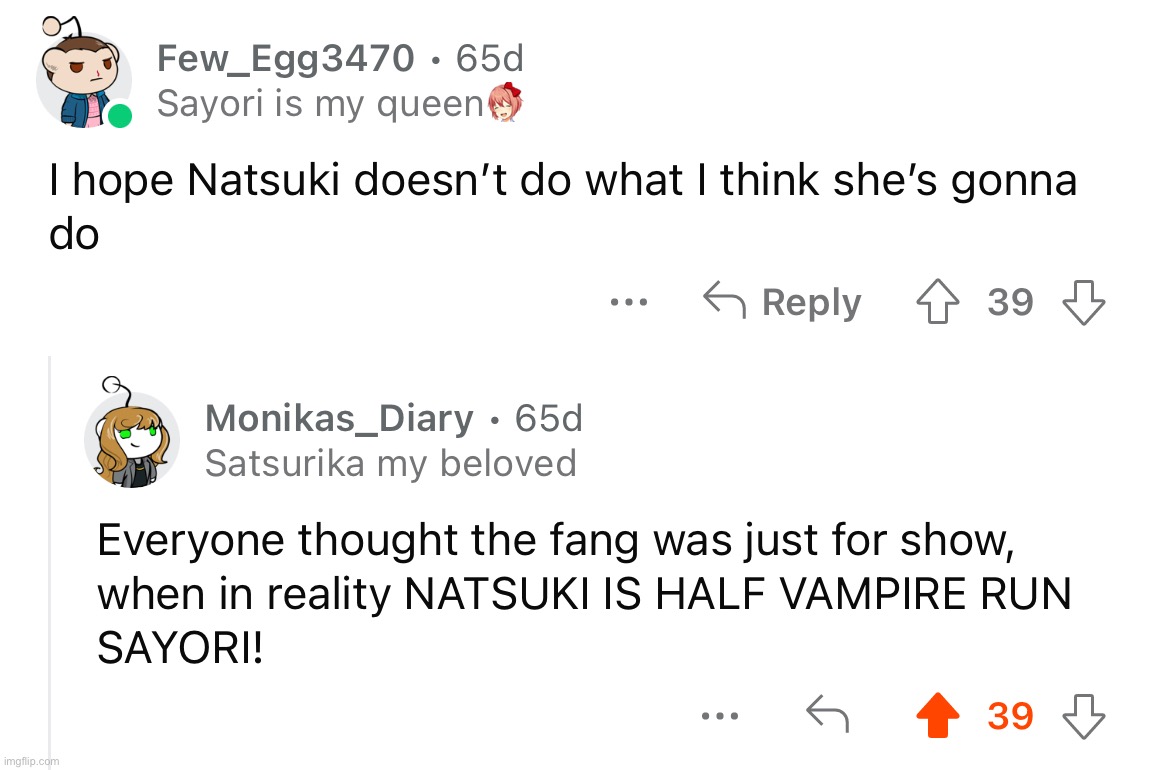The height and width of the screenshot is (770, 1170).
Task: Click the reply arrow under Monikas_Diary's comment
Action: (827, 716)
